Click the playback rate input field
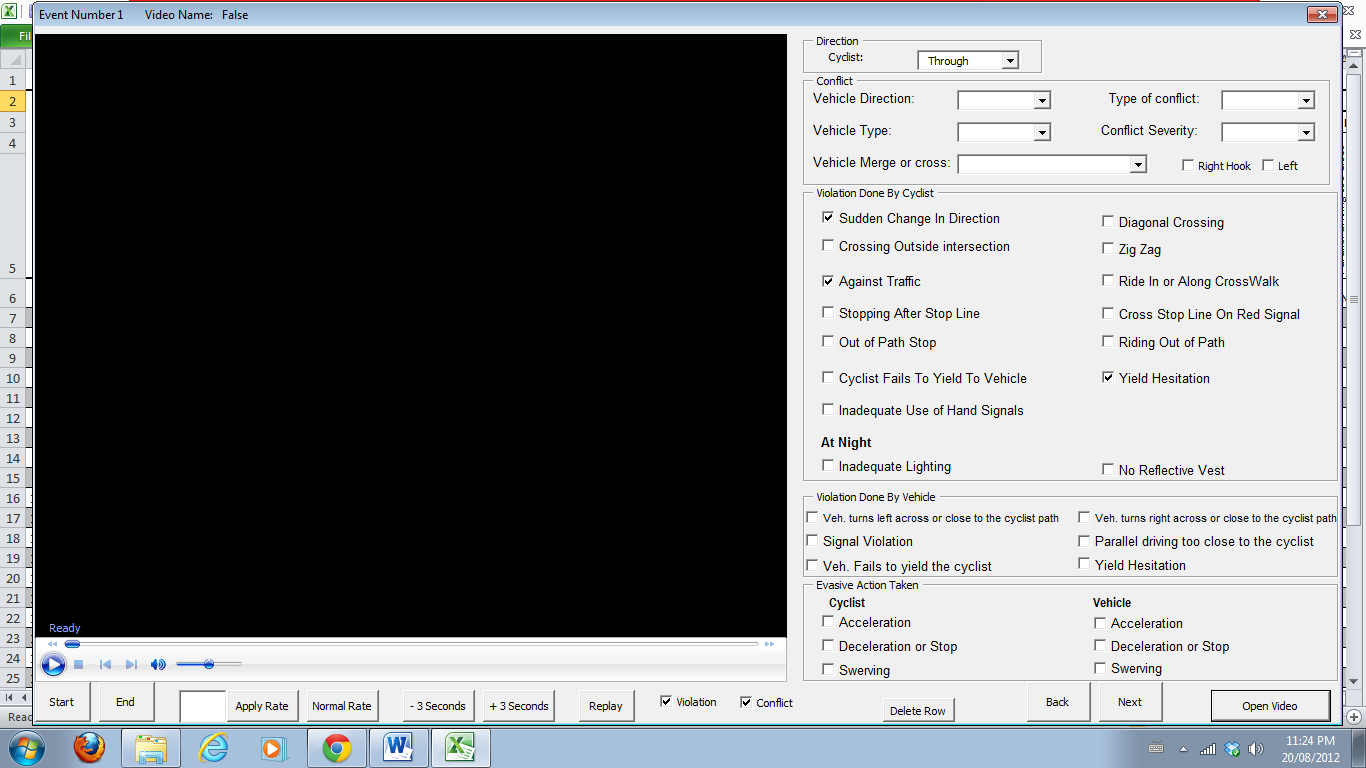 click(203, 705)
